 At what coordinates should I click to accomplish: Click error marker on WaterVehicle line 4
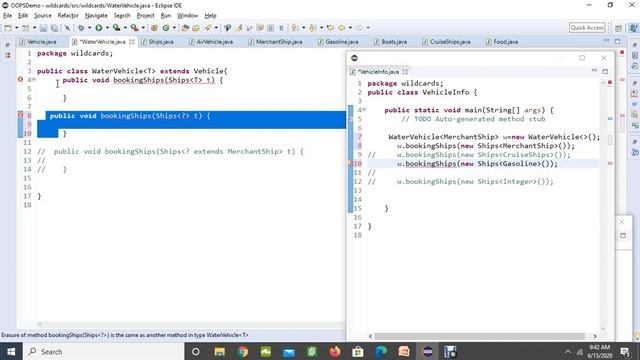coord(20,80)
